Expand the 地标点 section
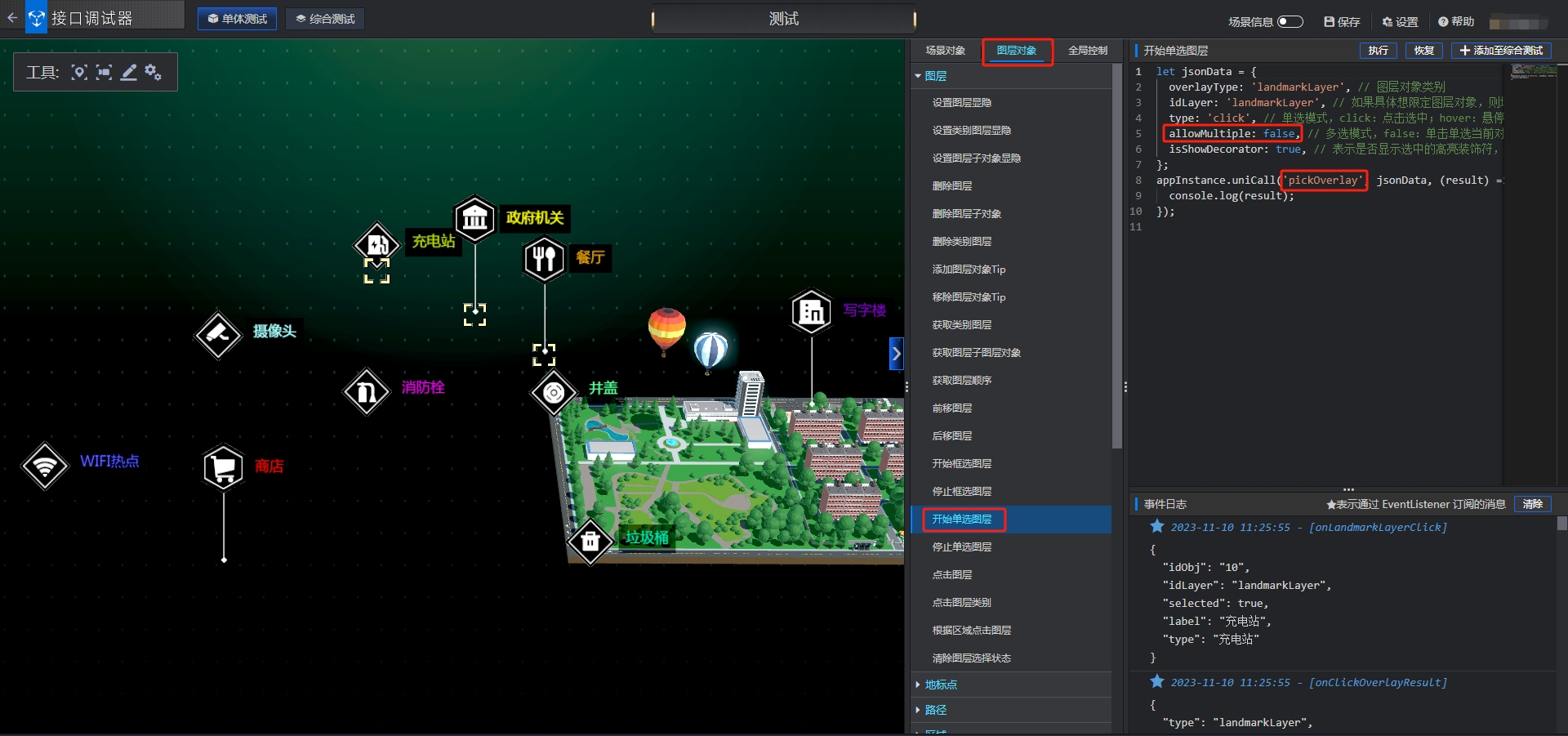The height and width of the screenshot is (736, 1568). (x=918, y=685)
